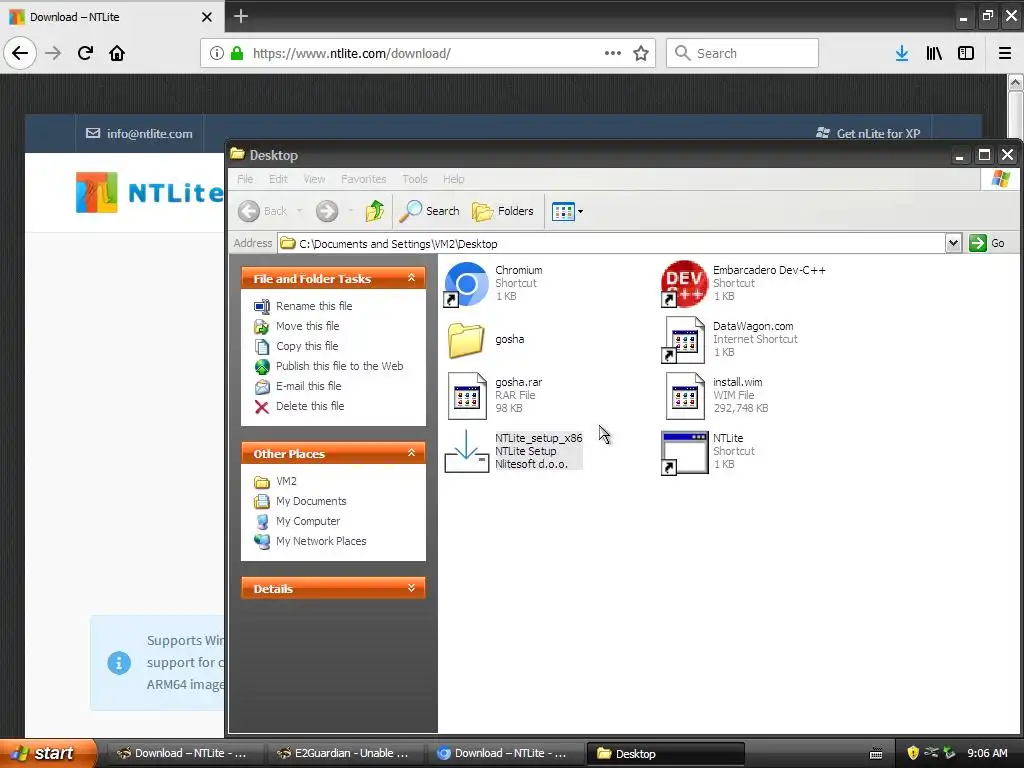This screenshot has width=1024, height=768.
Task: Click the Explorer Forward button
Action: 327,211
